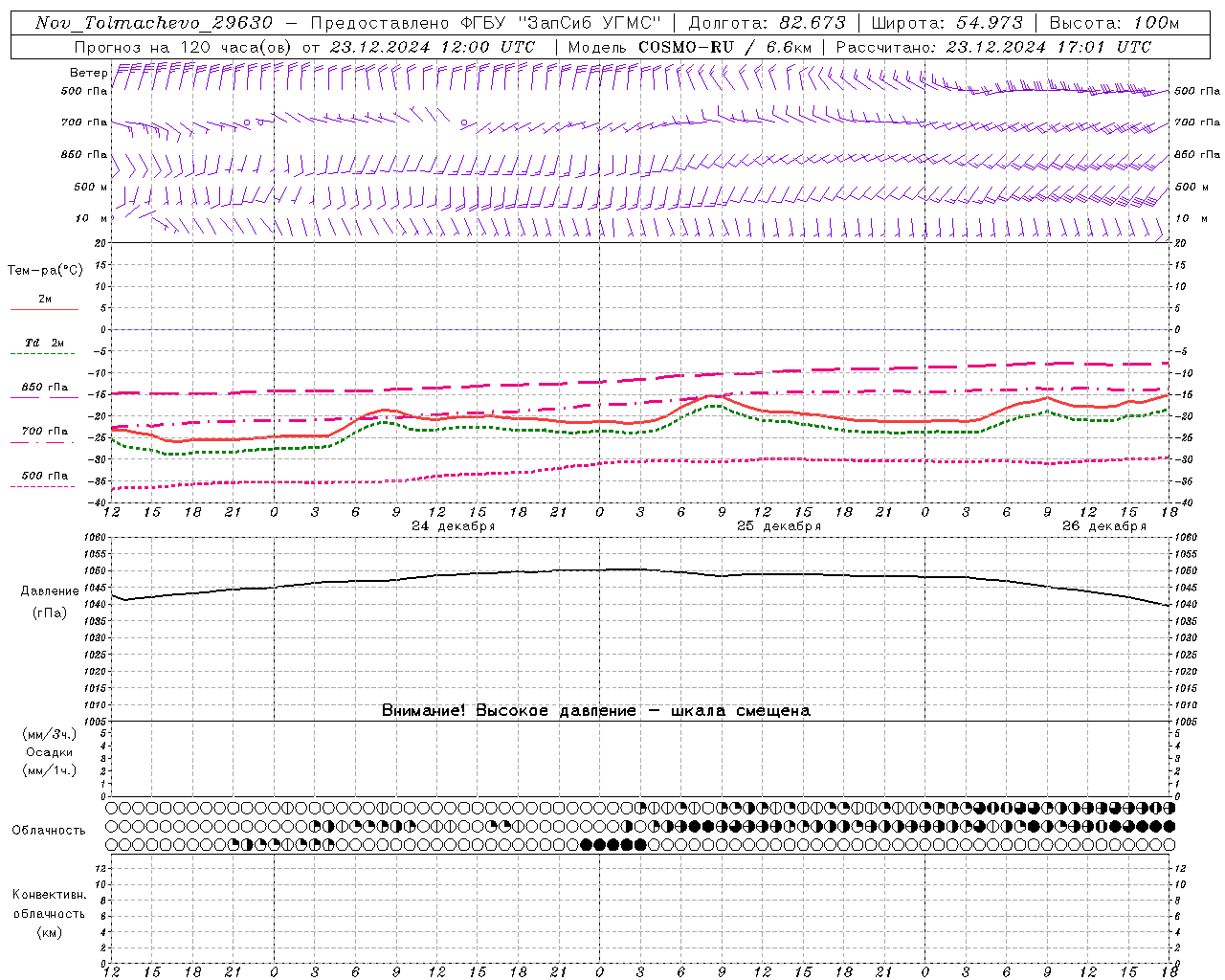Image resolution: width=1225 pixels, height=980 pixels.
Task: Click the '24 декабря' date label
Action: pos(453,525)
